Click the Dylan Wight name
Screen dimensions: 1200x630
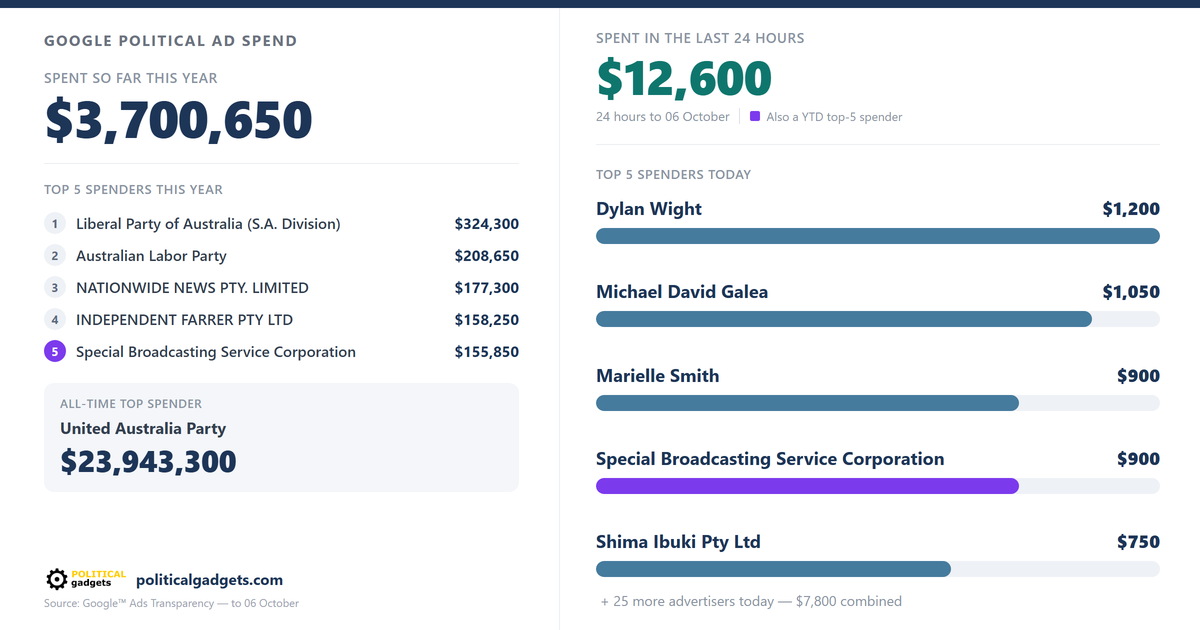click(x=649, y=209)
